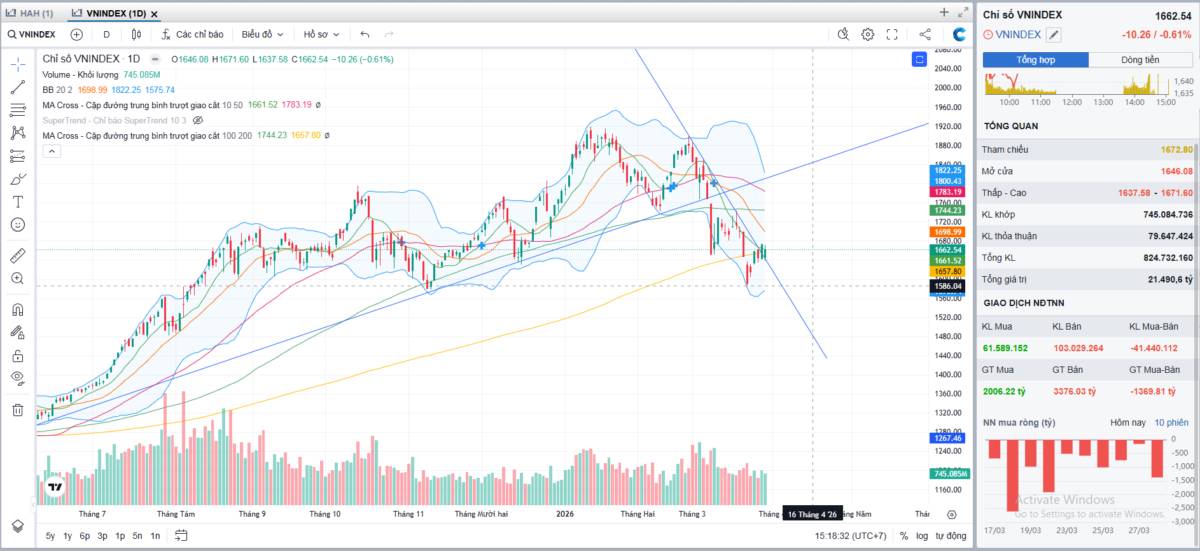Open go-to-date calendar icon
The height and width of the screenshot is (551, 1200).
coord(181,536)
